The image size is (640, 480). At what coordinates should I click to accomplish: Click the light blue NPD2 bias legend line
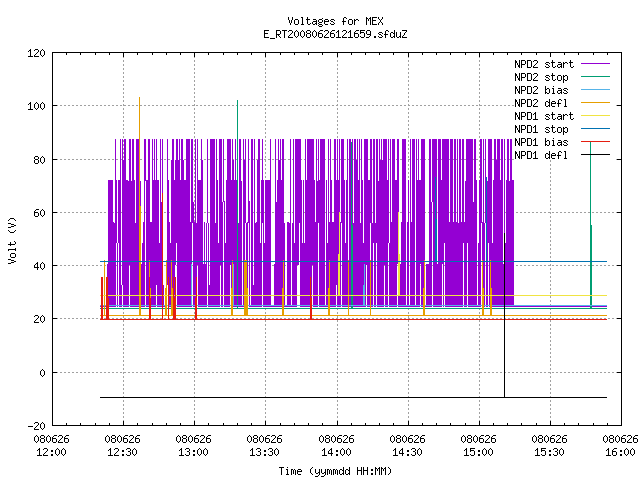point(596,89)
